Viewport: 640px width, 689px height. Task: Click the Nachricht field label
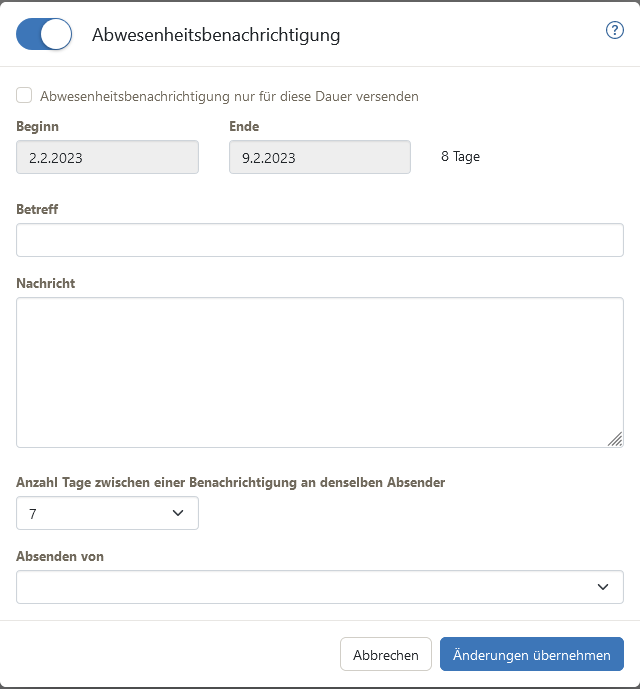point(46,283)
